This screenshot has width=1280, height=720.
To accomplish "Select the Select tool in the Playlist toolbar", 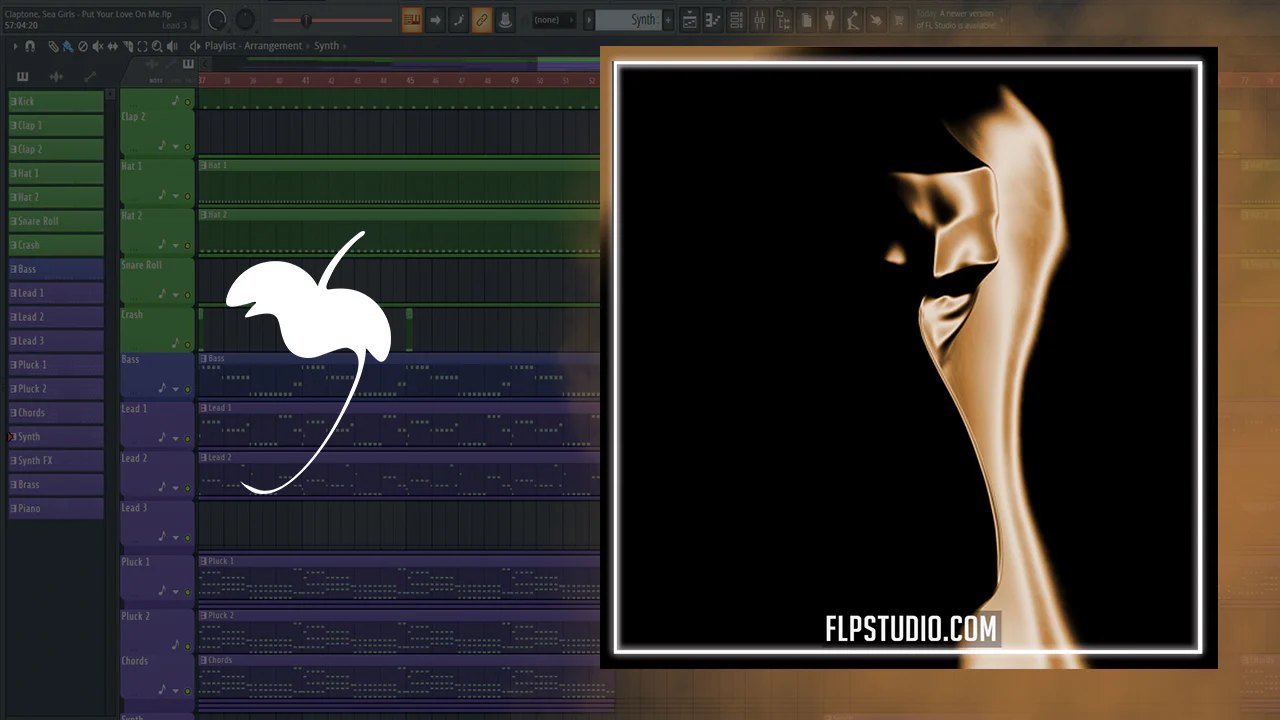I will coord(143,46).
